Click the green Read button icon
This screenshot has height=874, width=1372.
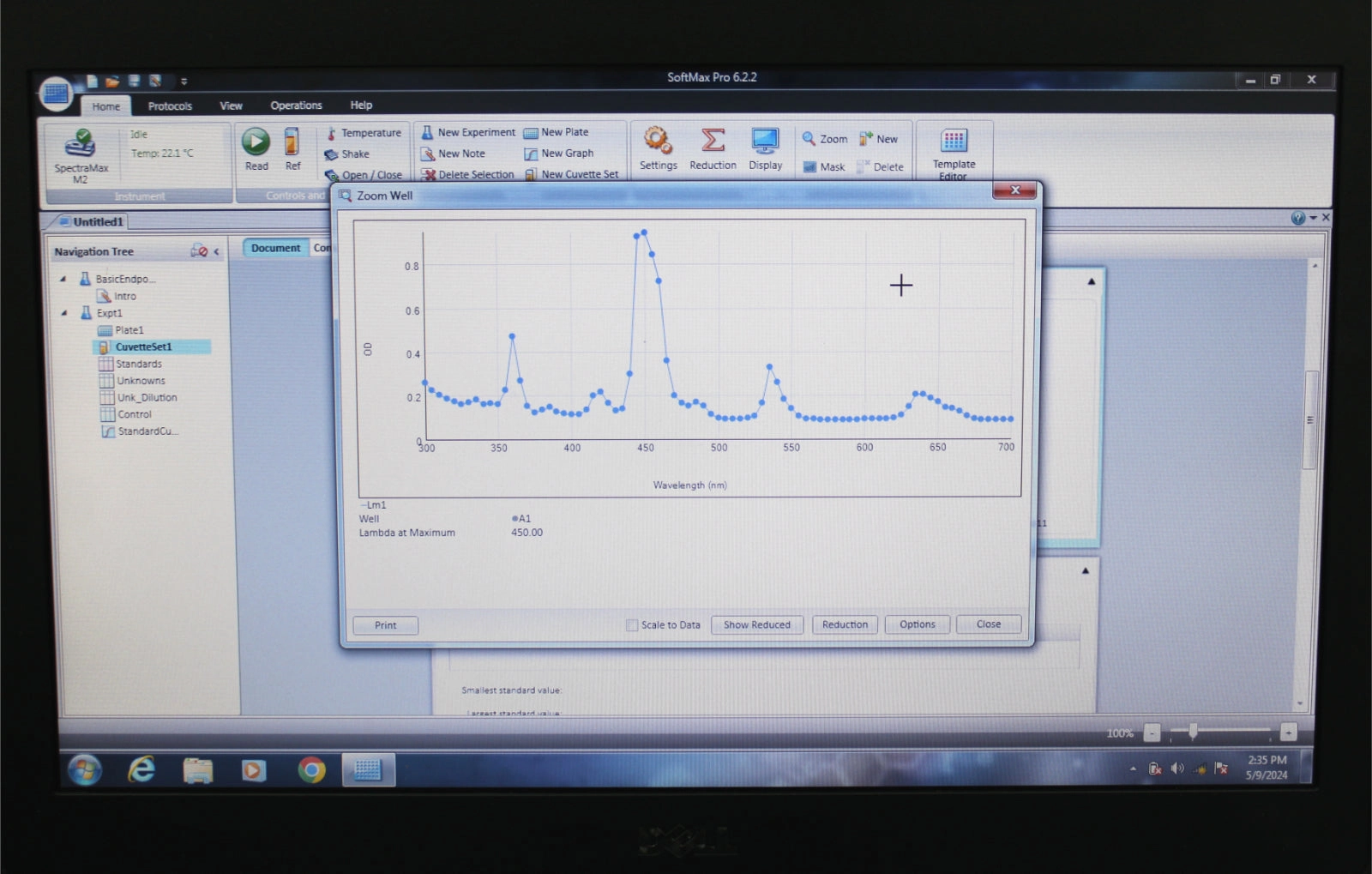(x=256, y=142)
